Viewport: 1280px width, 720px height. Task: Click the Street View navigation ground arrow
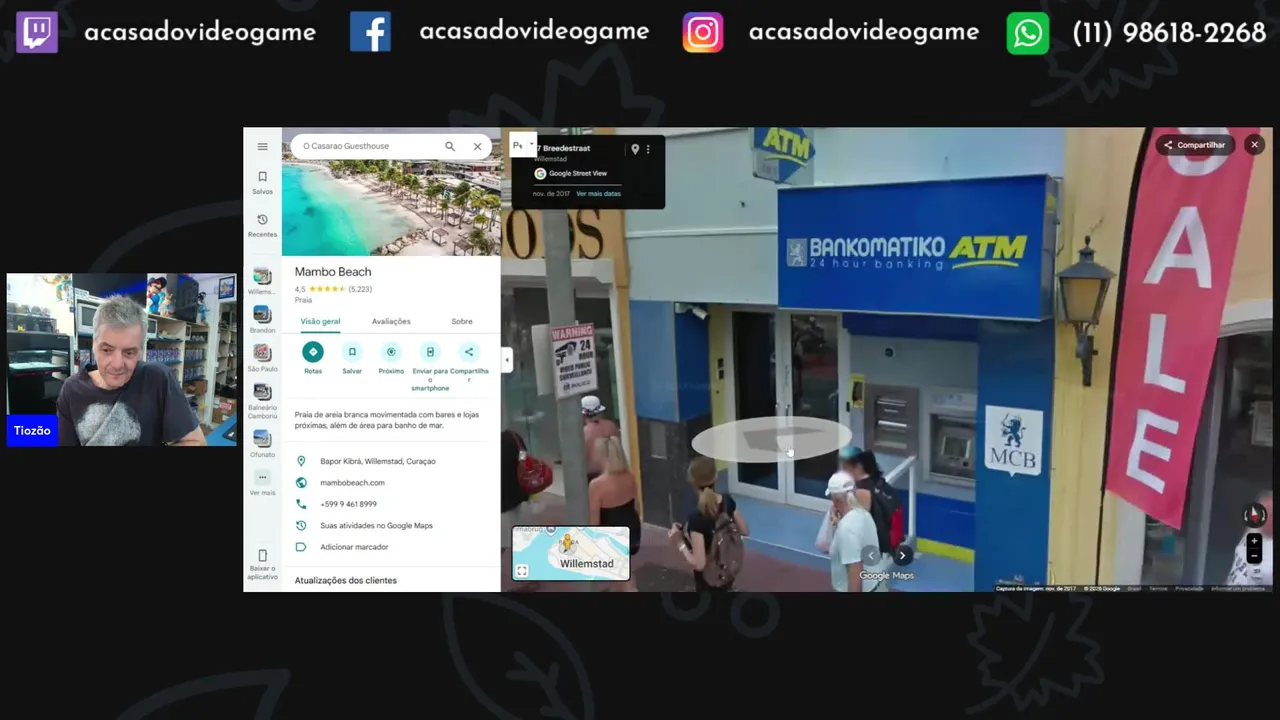click(772, 440)
